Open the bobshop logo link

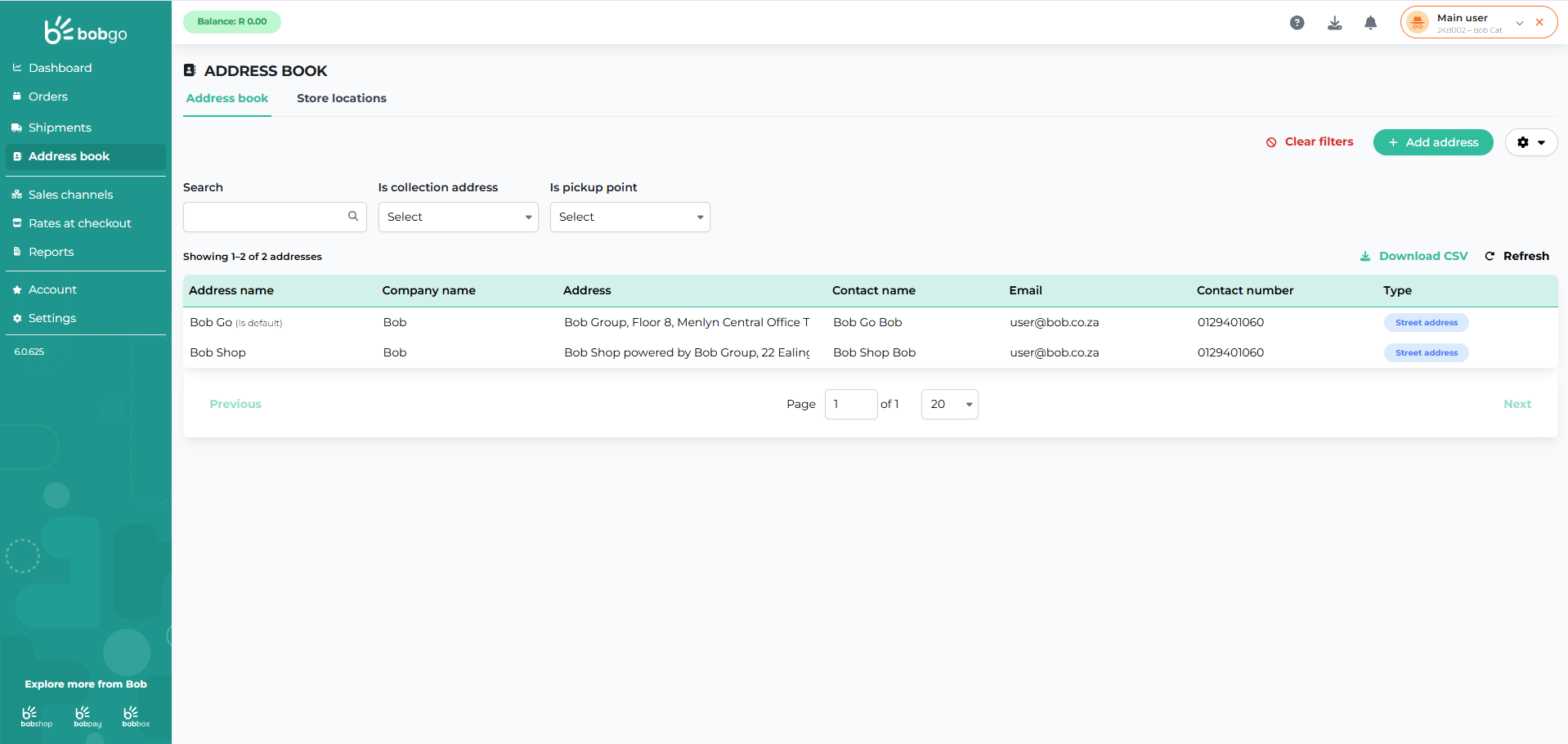[36, 716]
